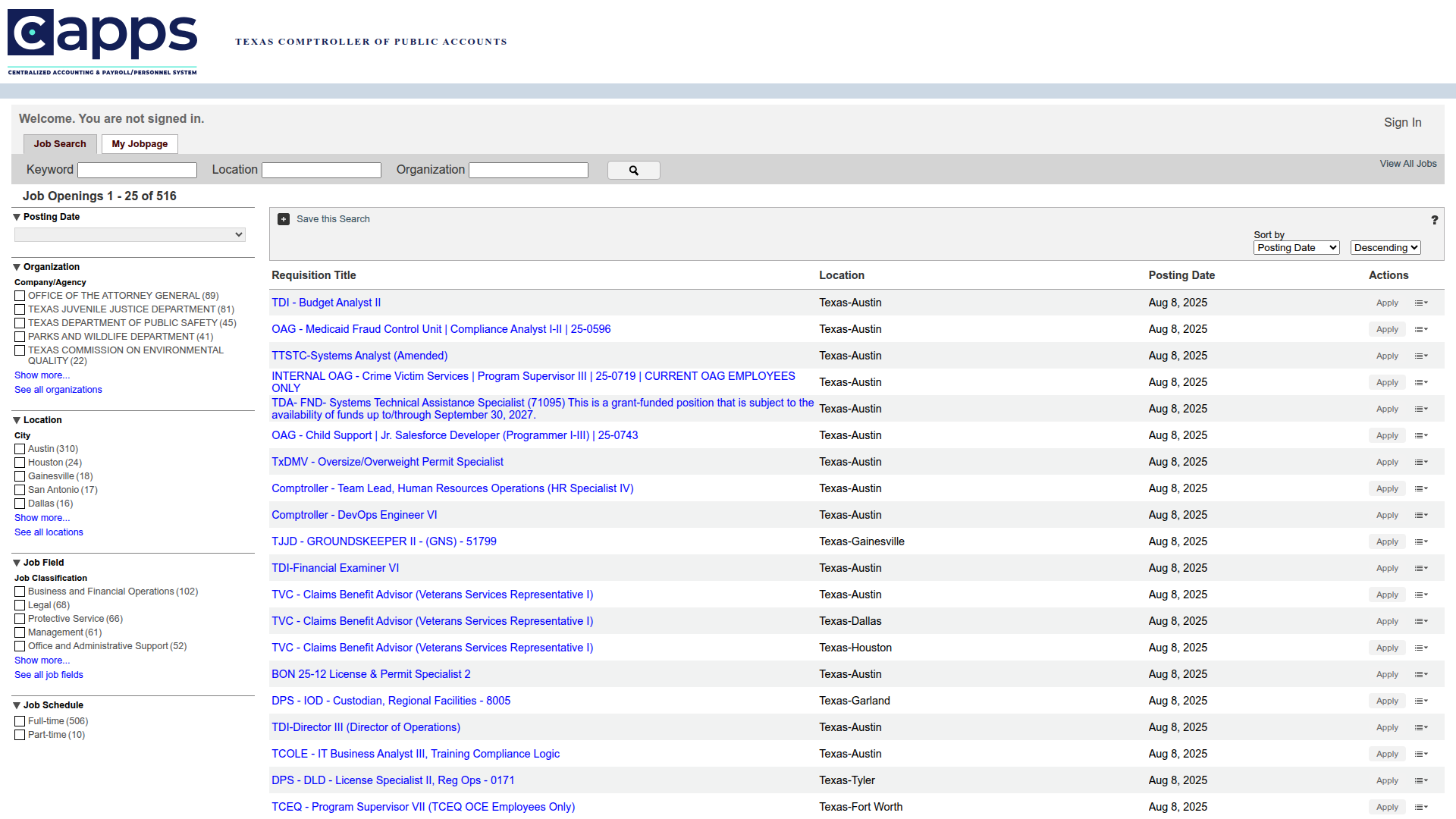Apply to Comptroller Team Lead HR Operations job

click(1387, 489)
